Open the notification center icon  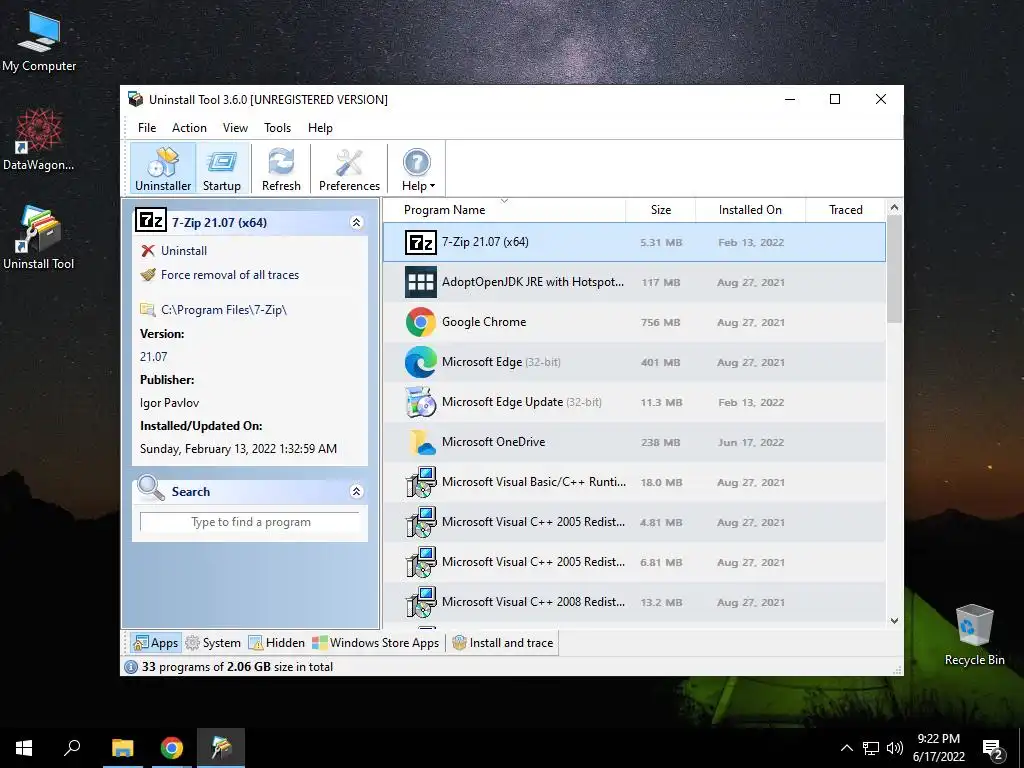pyautogui.click(x=993, y=749)
